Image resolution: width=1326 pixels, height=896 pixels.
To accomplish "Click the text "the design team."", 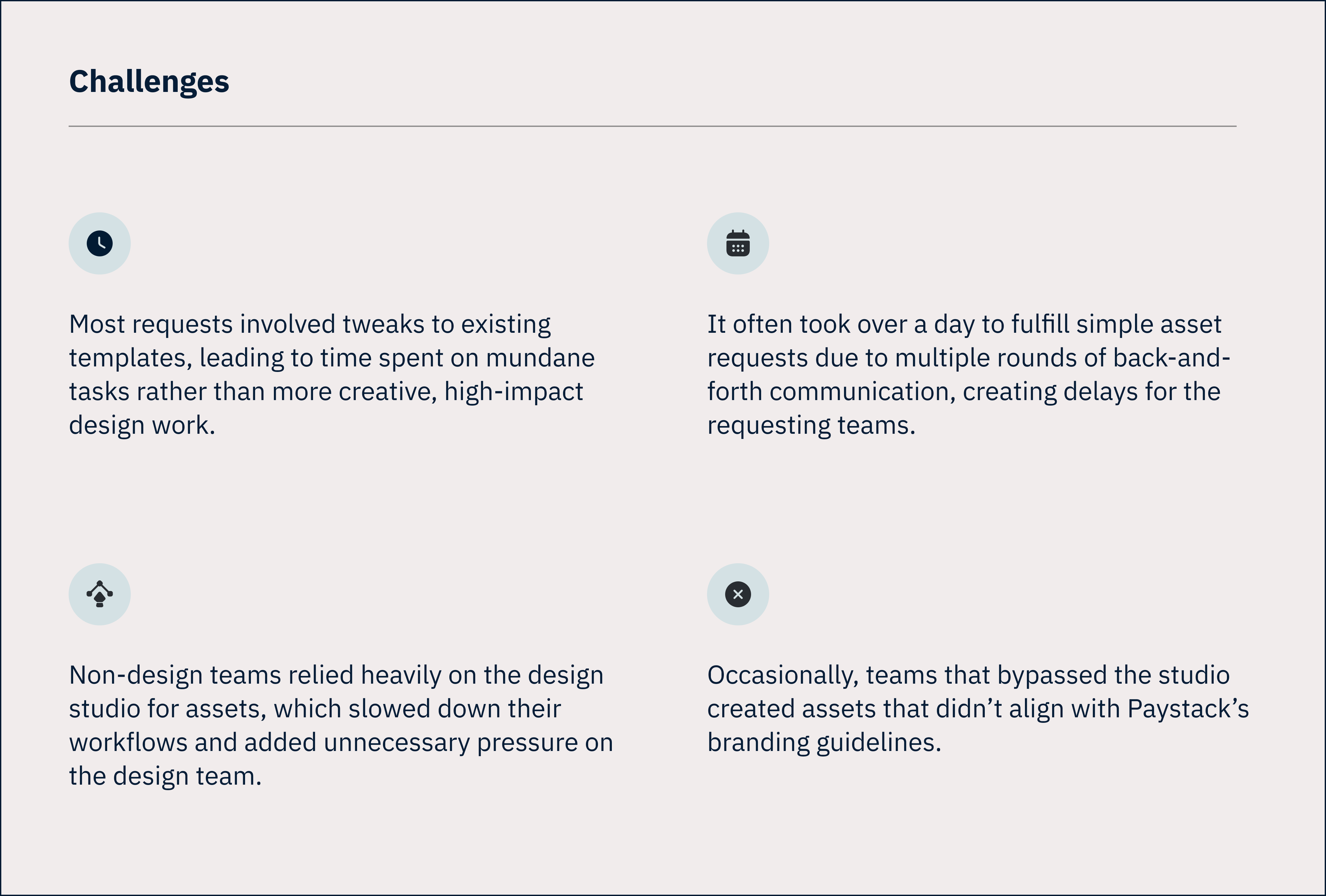I will coord(165,776).
